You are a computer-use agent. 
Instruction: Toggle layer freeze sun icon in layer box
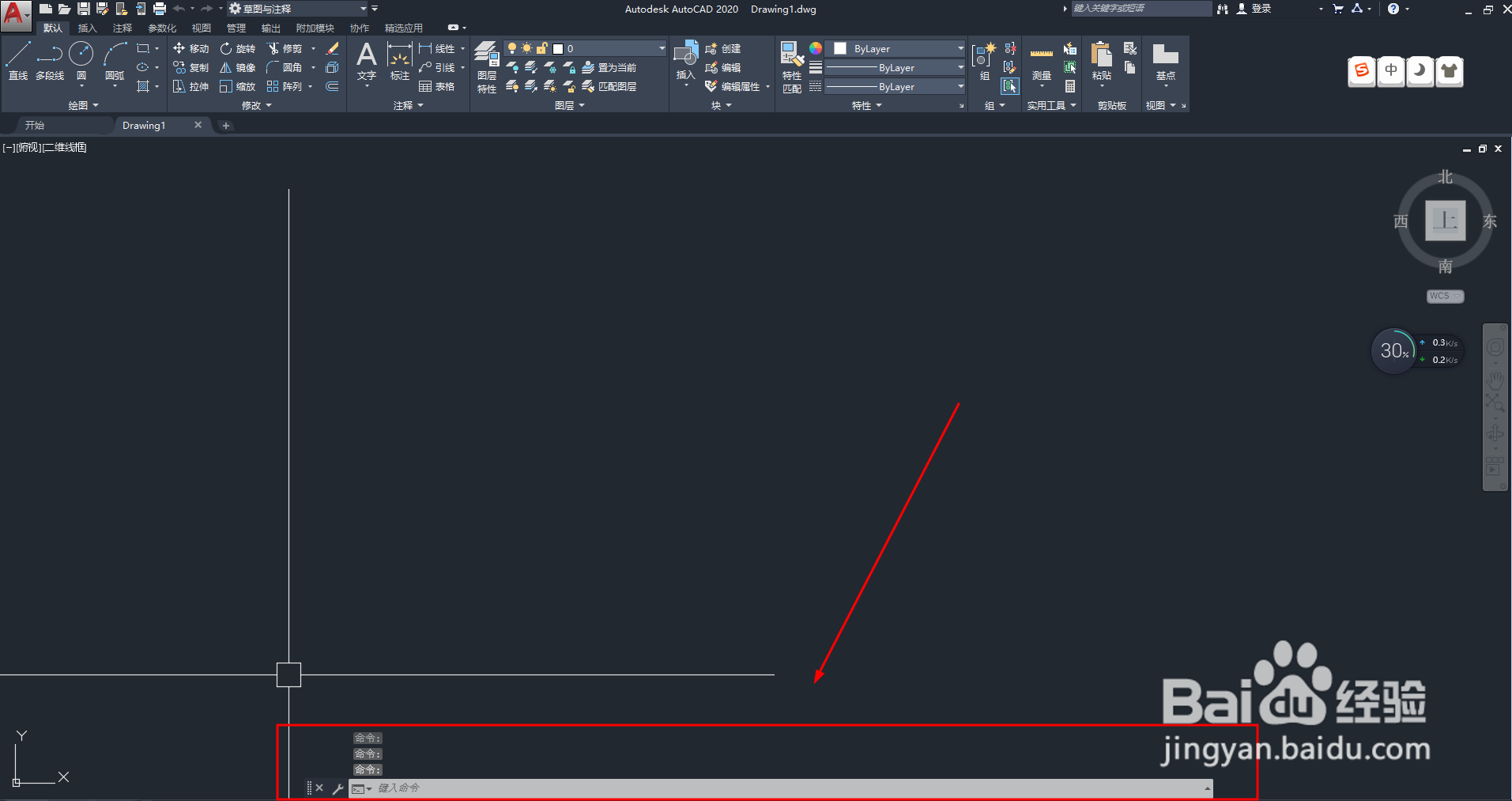coord(526,48)
